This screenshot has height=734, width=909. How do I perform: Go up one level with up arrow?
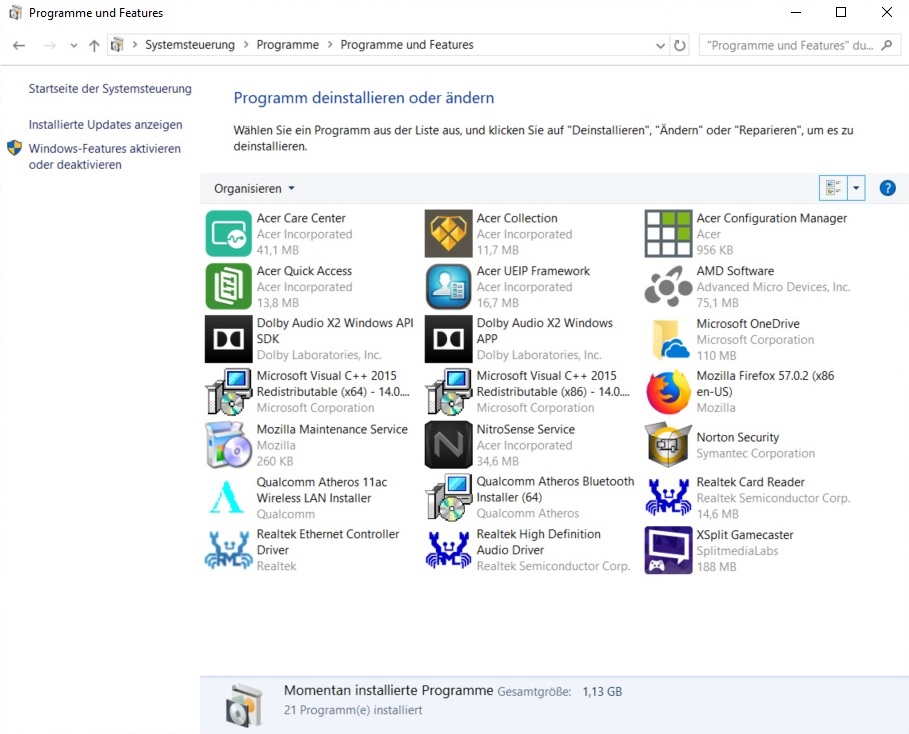94,45
